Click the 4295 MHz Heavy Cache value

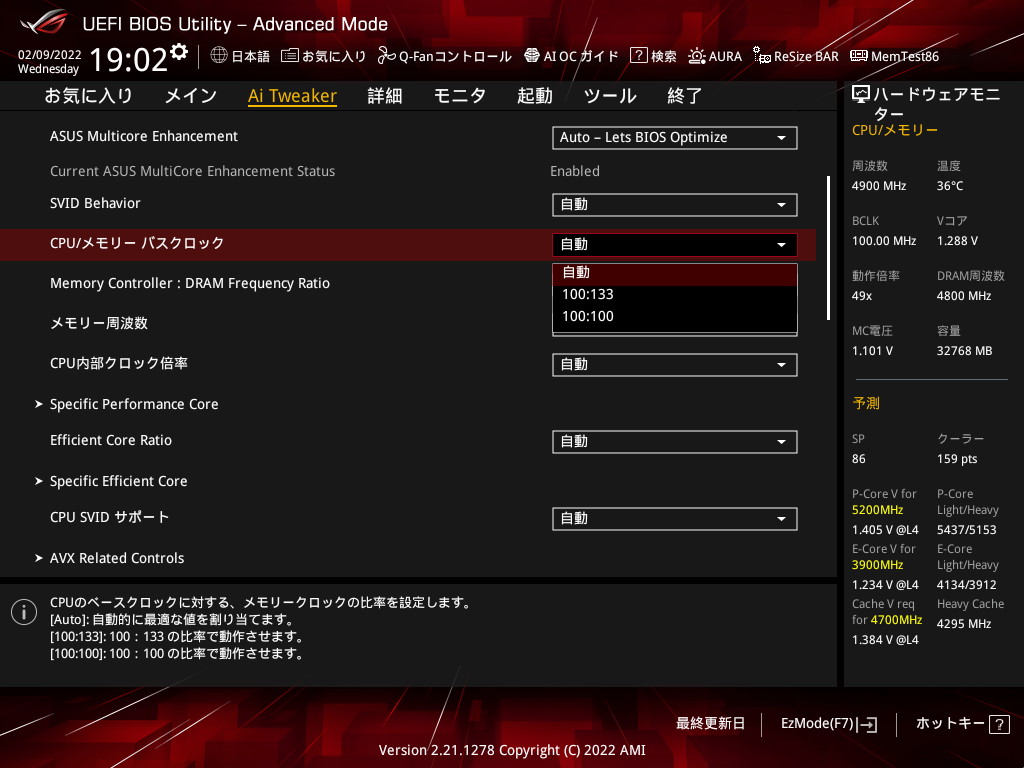coord(964,624)
